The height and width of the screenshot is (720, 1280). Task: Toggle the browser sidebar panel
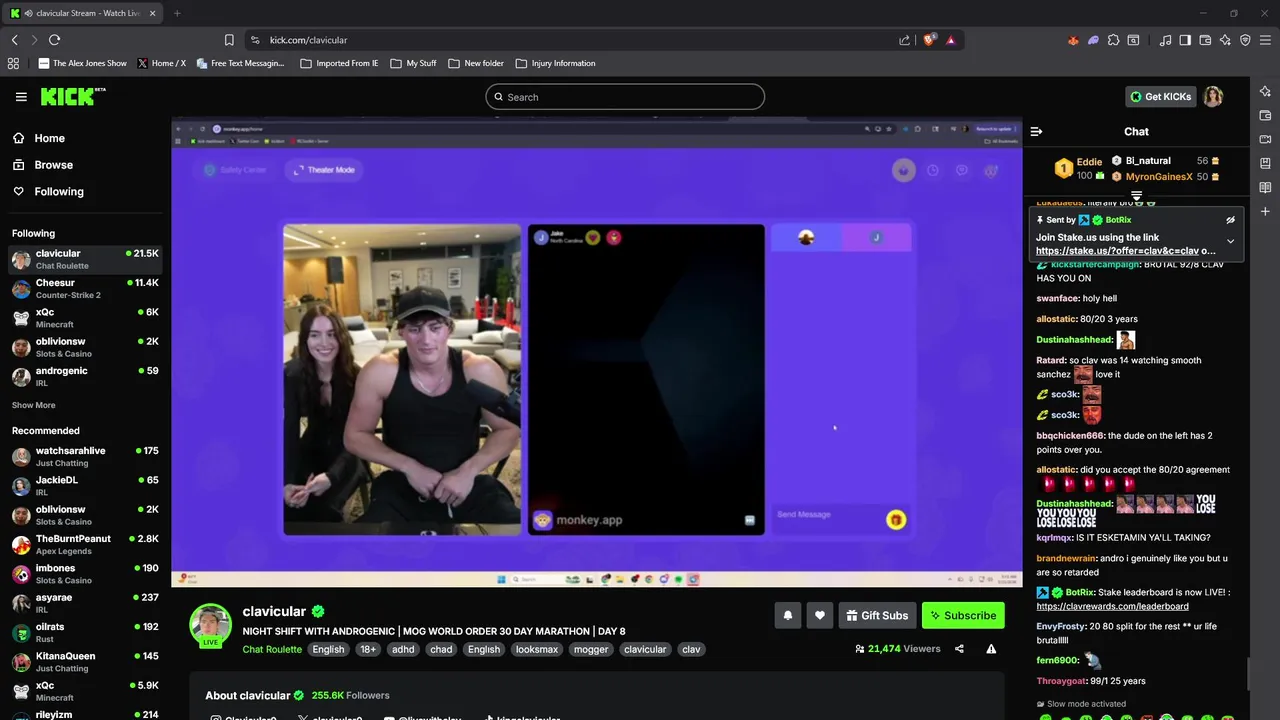point(1185,40)
